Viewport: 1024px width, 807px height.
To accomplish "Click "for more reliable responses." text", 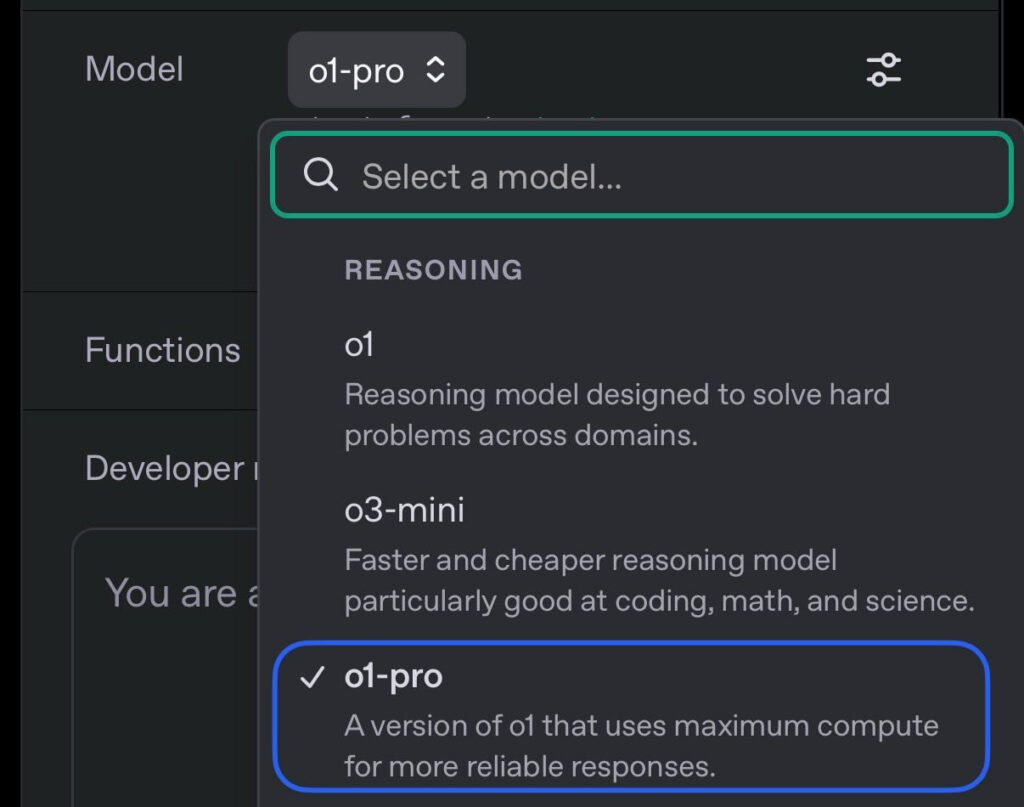I will (x=530, y=767).
